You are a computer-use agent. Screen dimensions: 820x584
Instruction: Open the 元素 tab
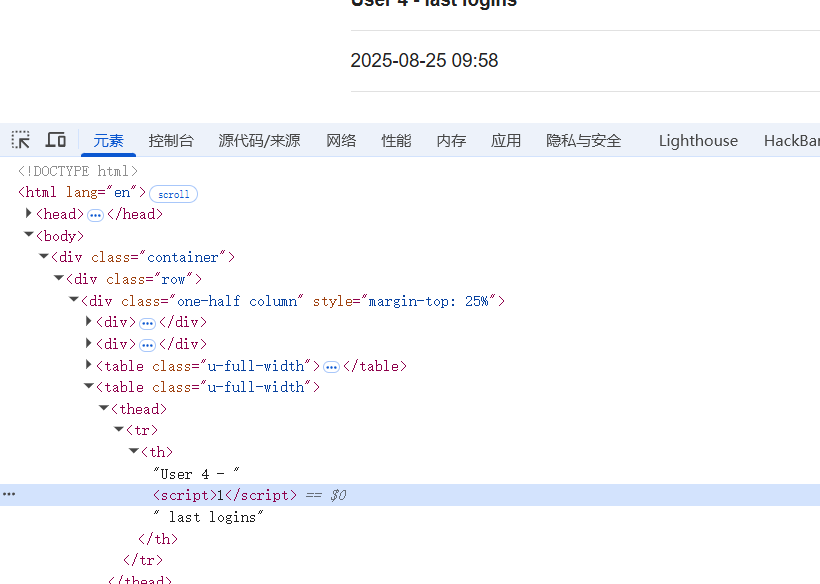(108, 141)
